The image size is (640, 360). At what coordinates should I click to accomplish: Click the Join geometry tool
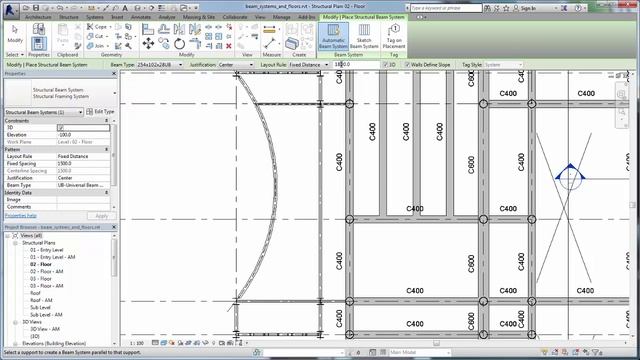pos(95,46)
